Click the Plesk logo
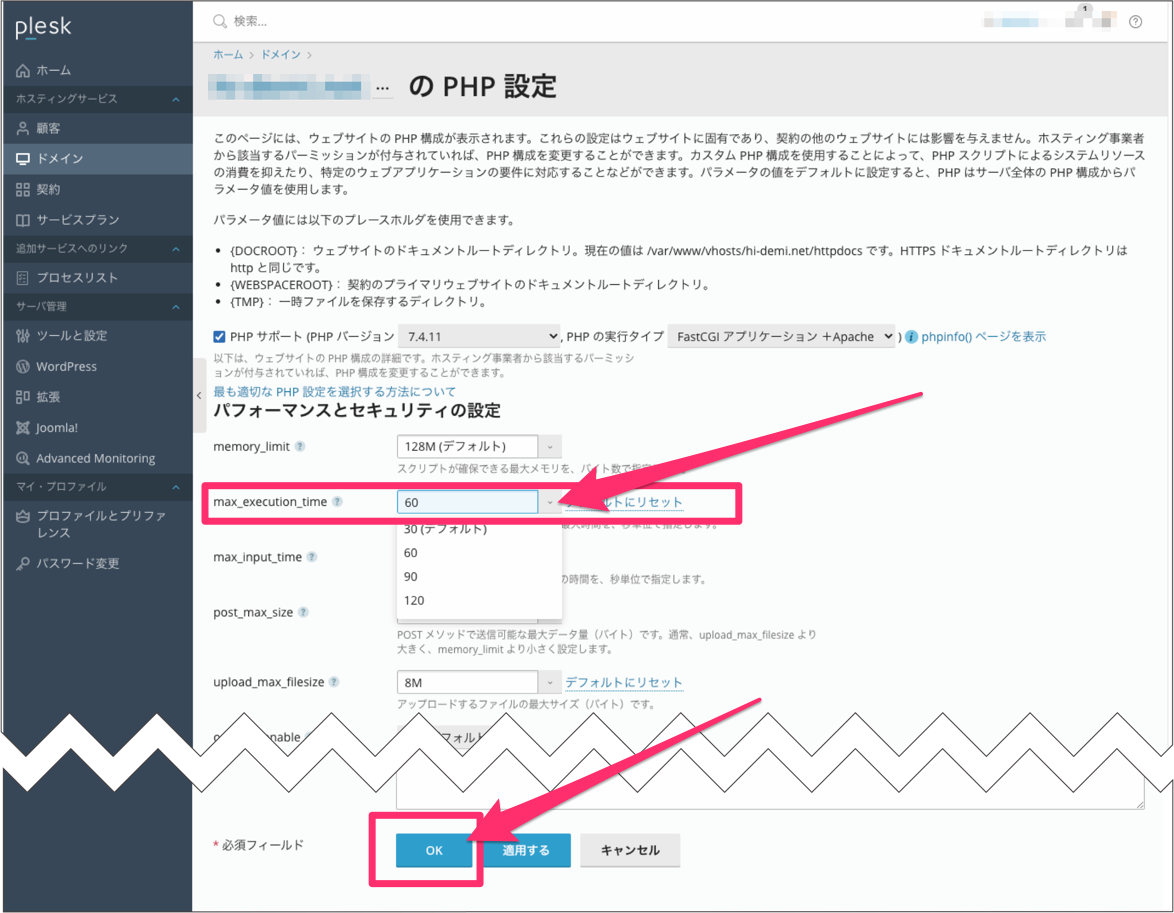The image size is (1174, 913). click(x=43, y=28)
